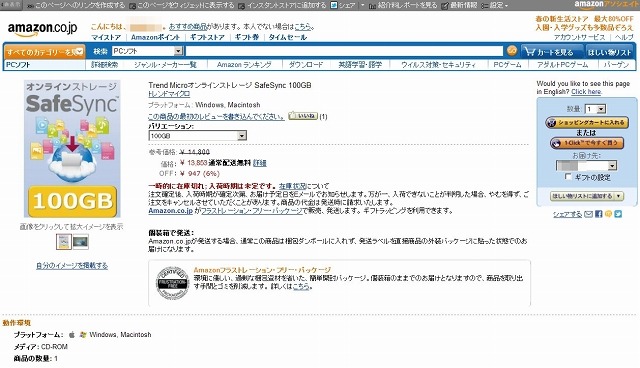
Task: Buy now with the 1-Click button
Action: click(587, 143)
